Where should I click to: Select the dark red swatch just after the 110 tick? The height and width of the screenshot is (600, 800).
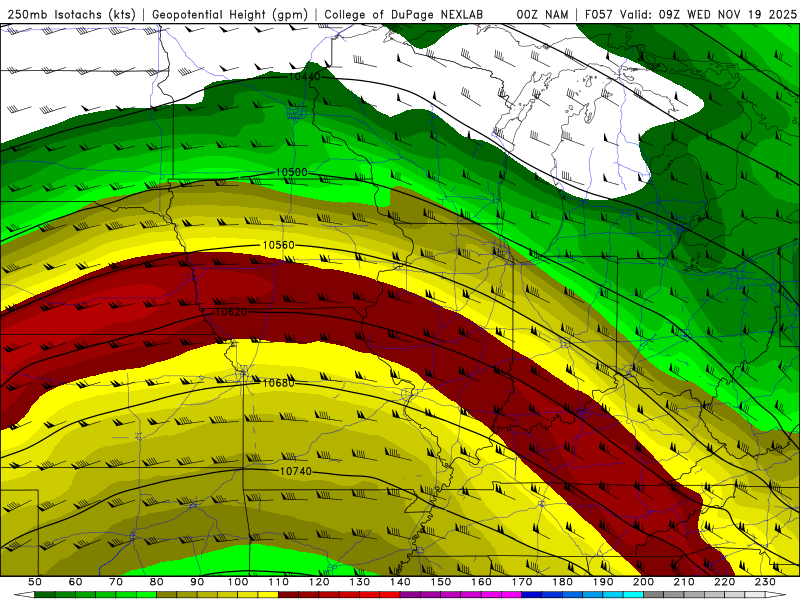pos(289,595)
